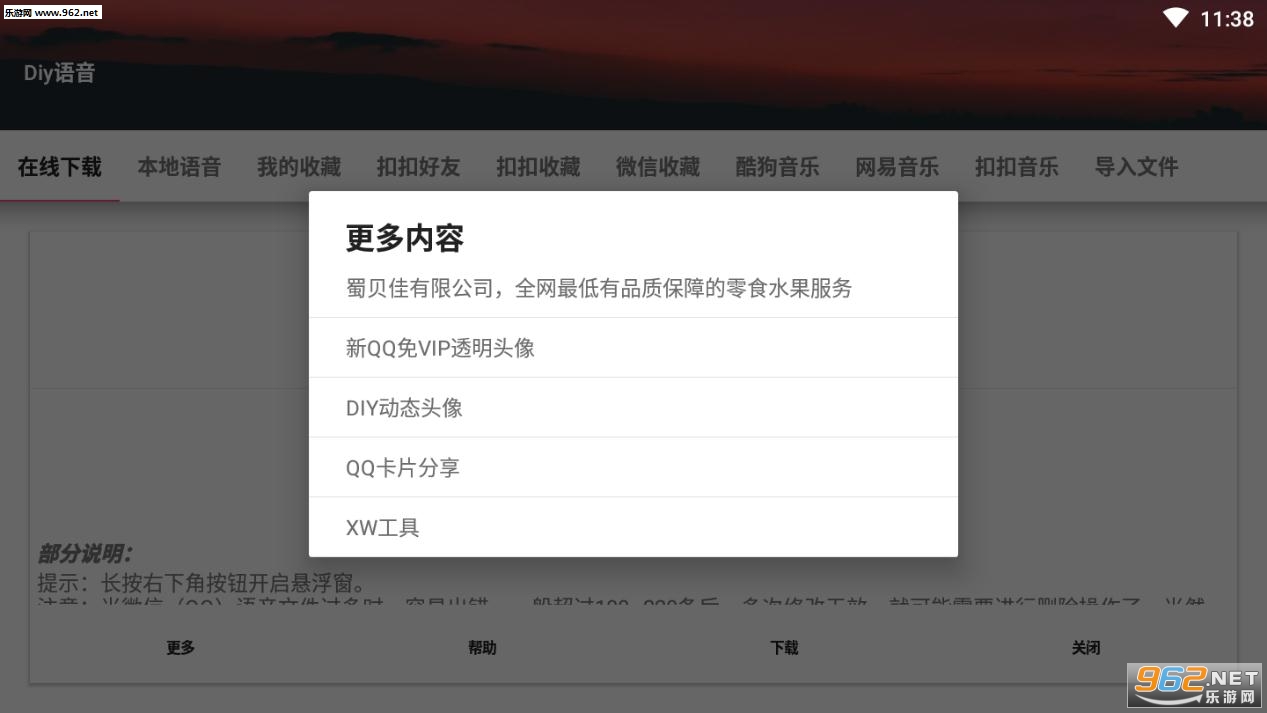Screen dimensions: 1267x713
Task: Switch to the 导入文件 tab
Action: [1136, 166]
